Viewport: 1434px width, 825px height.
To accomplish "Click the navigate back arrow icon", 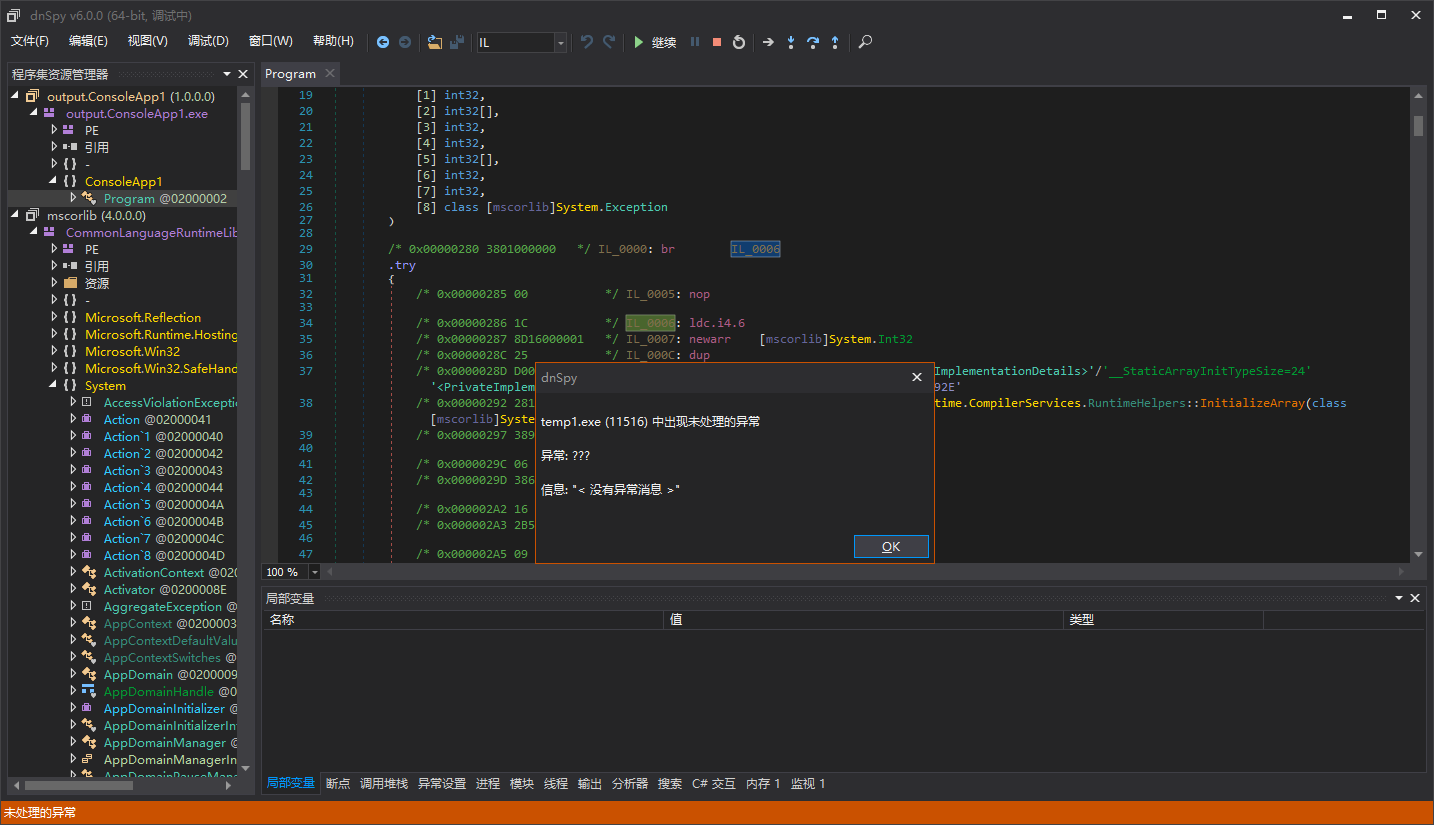I will (x=383, y=42).
